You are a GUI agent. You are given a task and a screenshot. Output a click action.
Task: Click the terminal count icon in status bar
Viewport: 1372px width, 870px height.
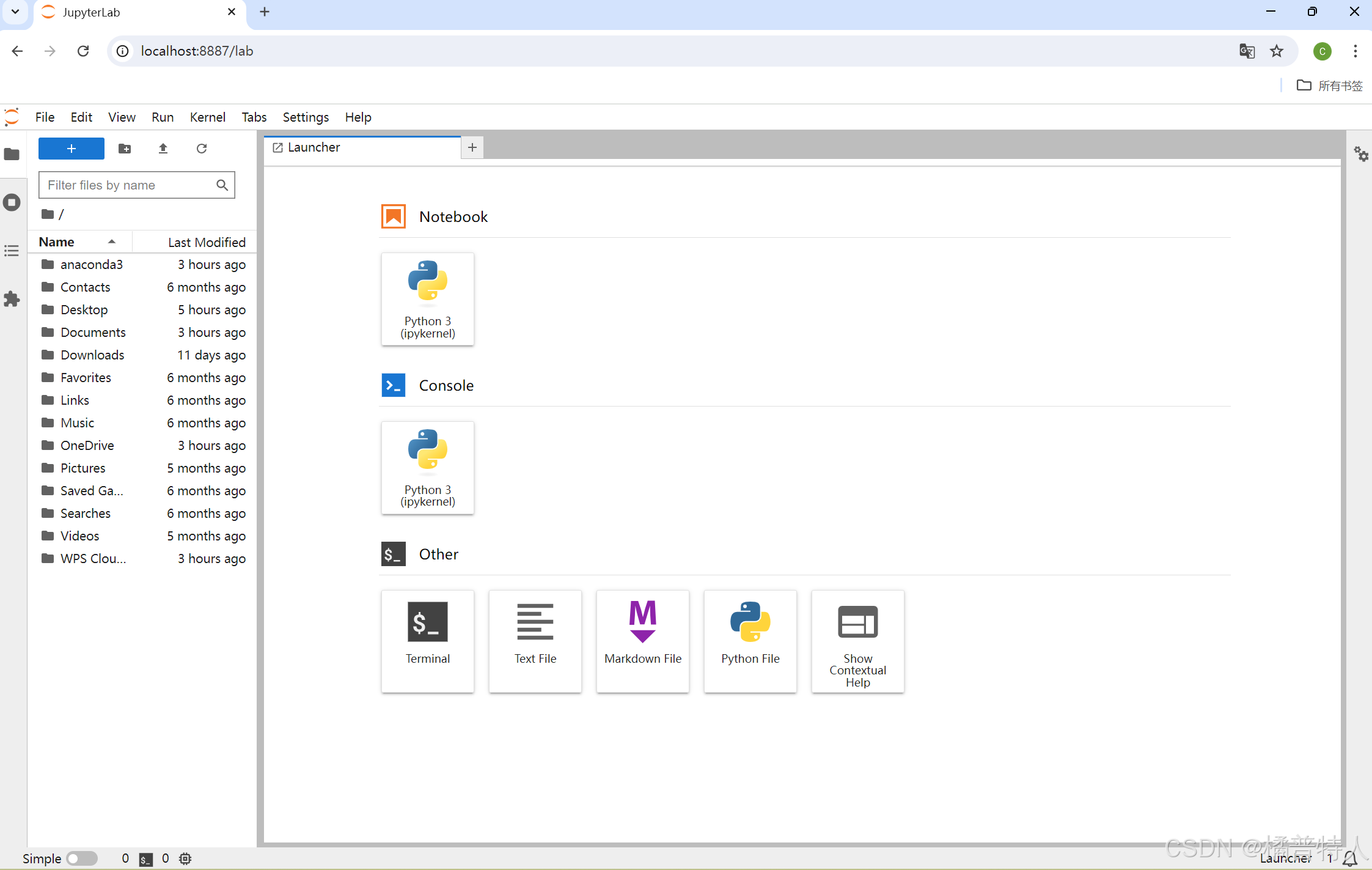click(x=145, y=859)
